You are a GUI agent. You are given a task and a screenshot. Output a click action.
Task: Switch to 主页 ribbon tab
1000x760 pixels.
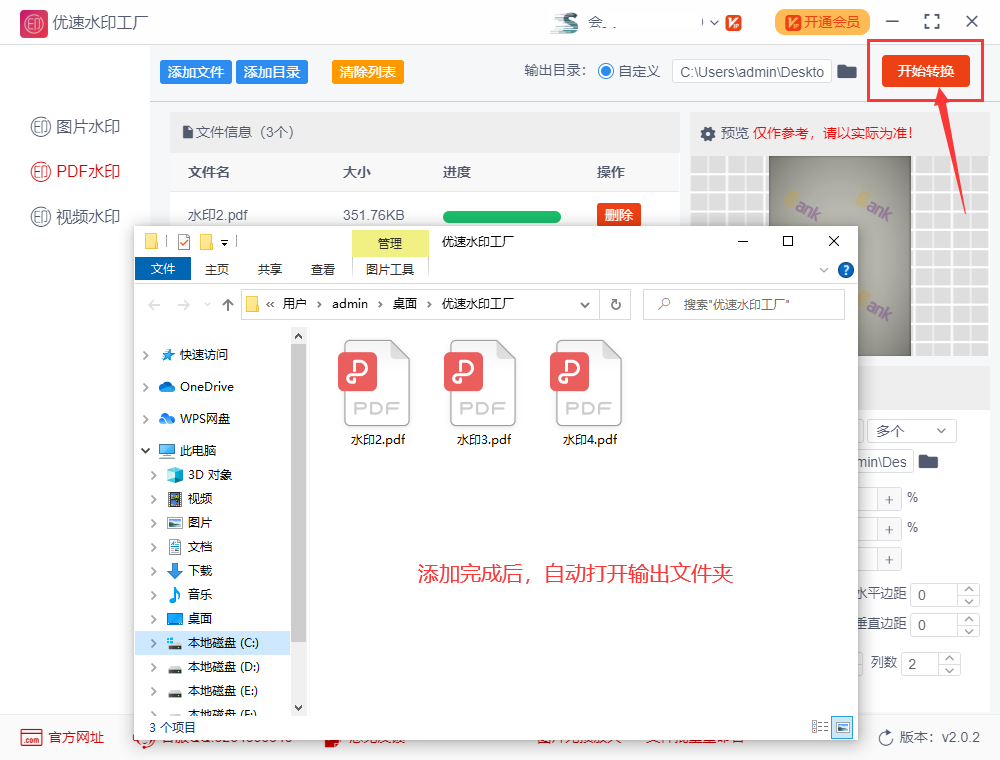pos(217,270)
